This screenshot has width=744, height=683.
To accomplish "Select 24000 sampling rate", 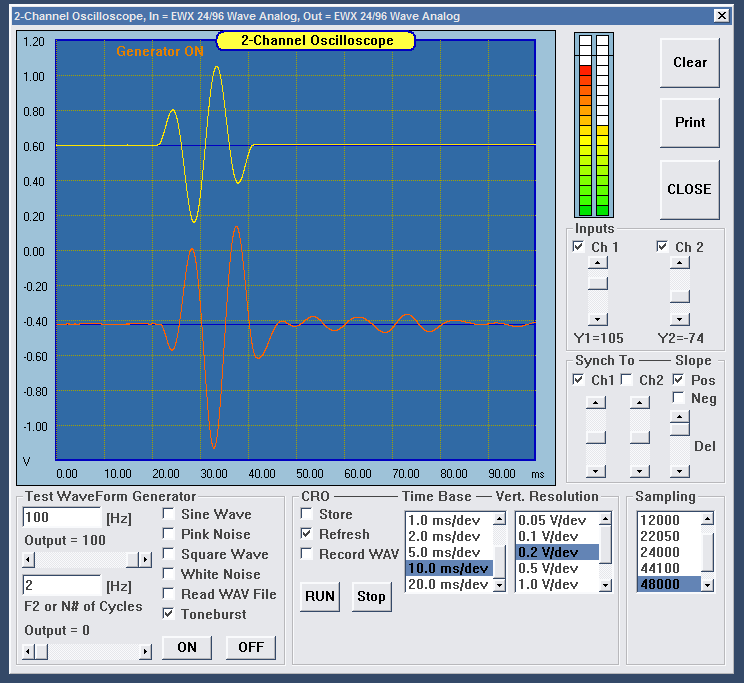I will tap(669, 552).
